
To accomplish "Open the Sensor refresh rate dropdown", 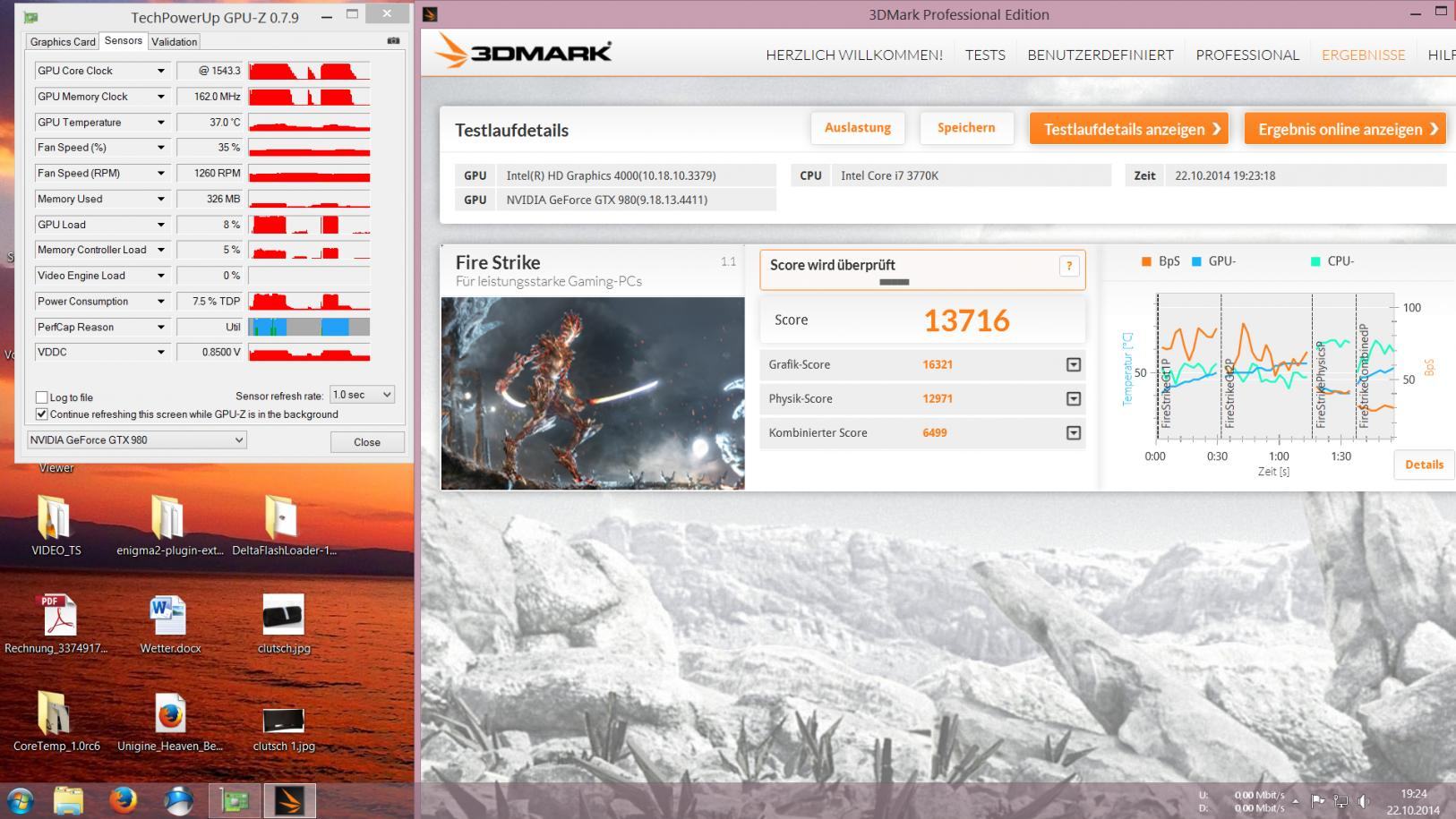I will click(362, 395).
